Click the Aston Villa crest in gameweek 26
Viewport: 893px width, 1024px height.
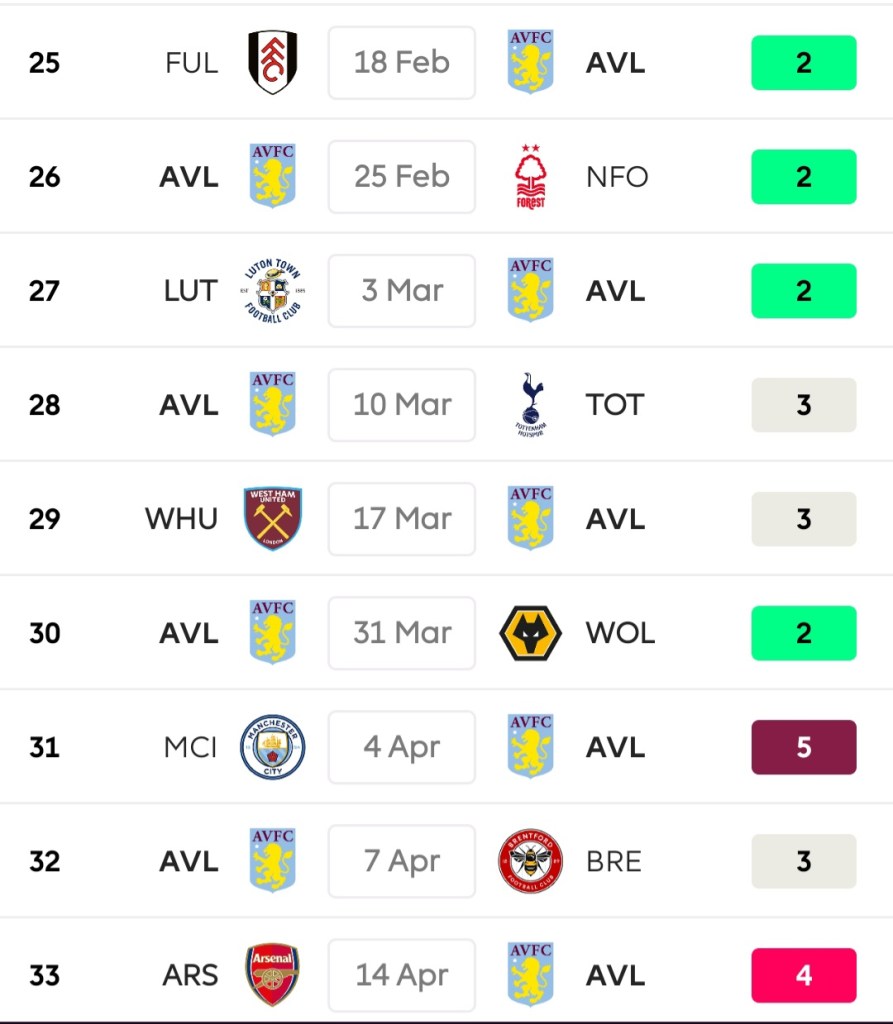click(272, 177)
